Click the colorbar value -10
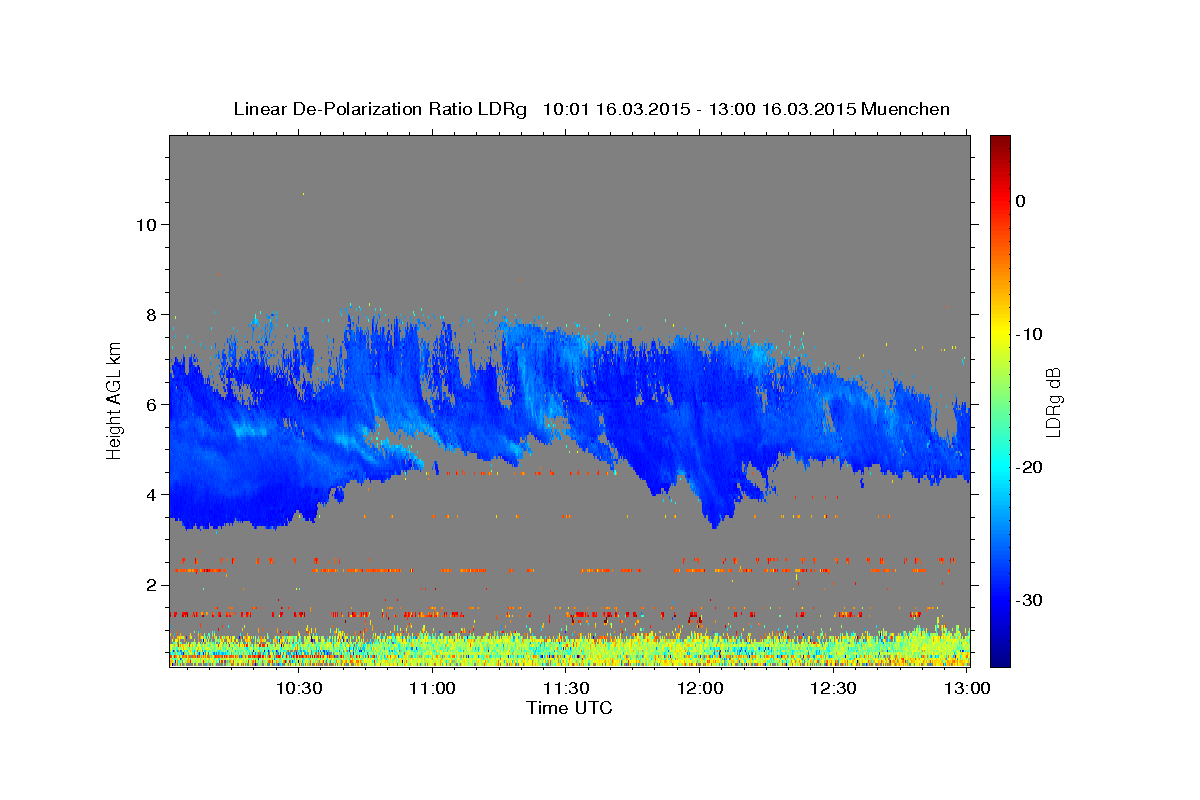 (1030, 334)
